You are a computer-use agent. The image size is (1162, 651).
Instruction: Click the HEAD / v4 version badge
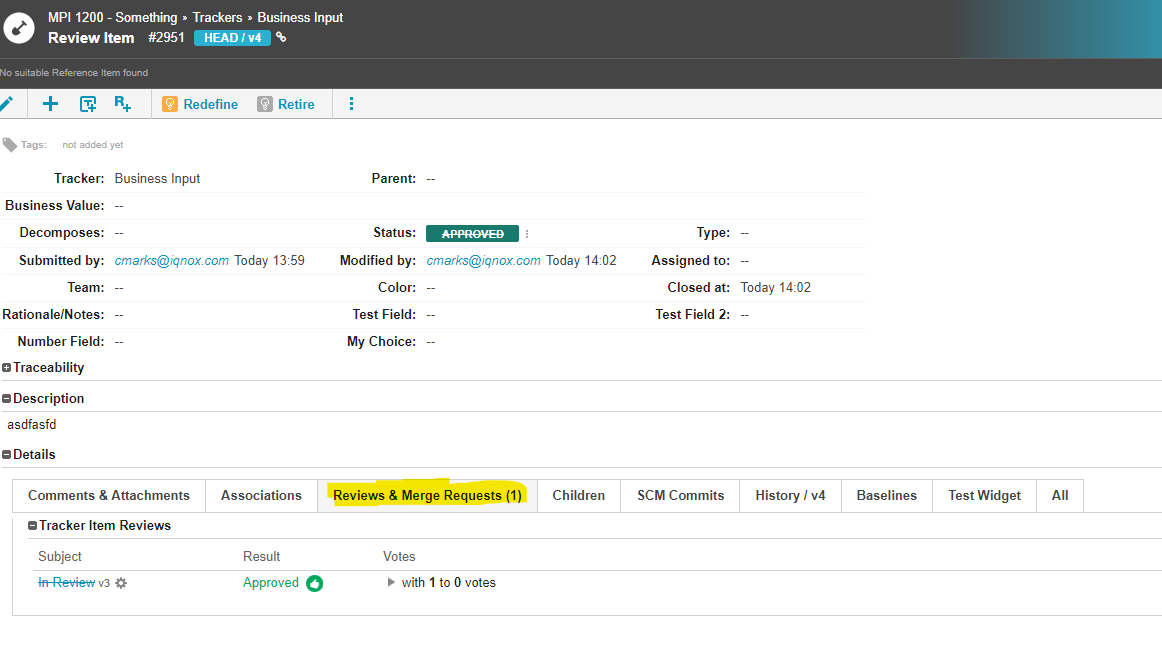coord(232,38)
